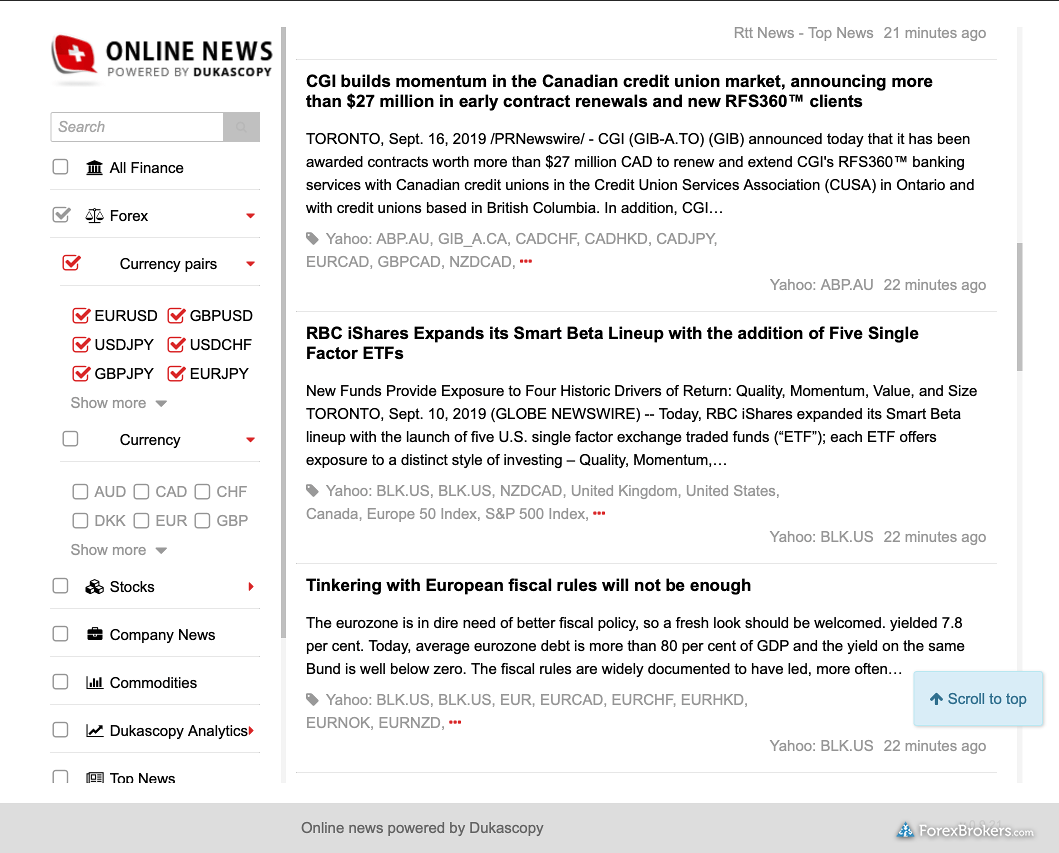Screen dimensions: 1059x853
Task: Click Yahoo: ABP.AU source label
Action: coord(821,285)
